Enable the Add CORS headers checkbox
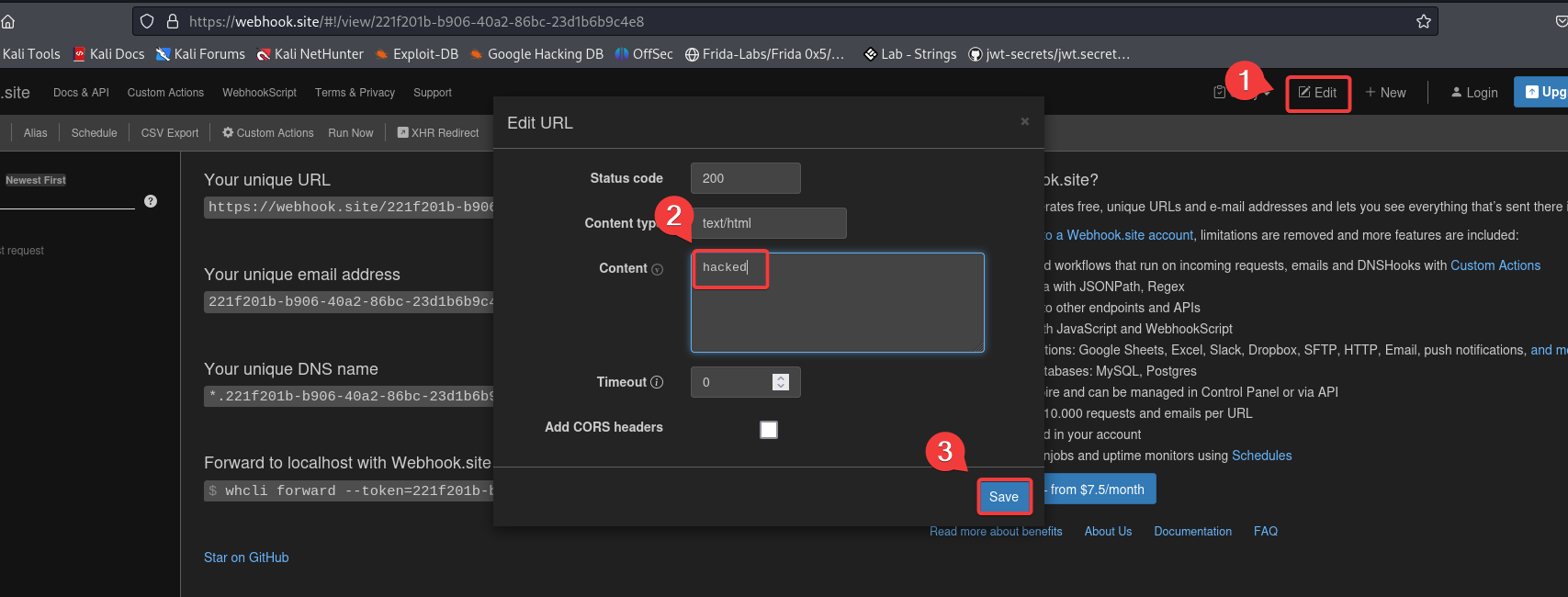 [x=769, y=430]
